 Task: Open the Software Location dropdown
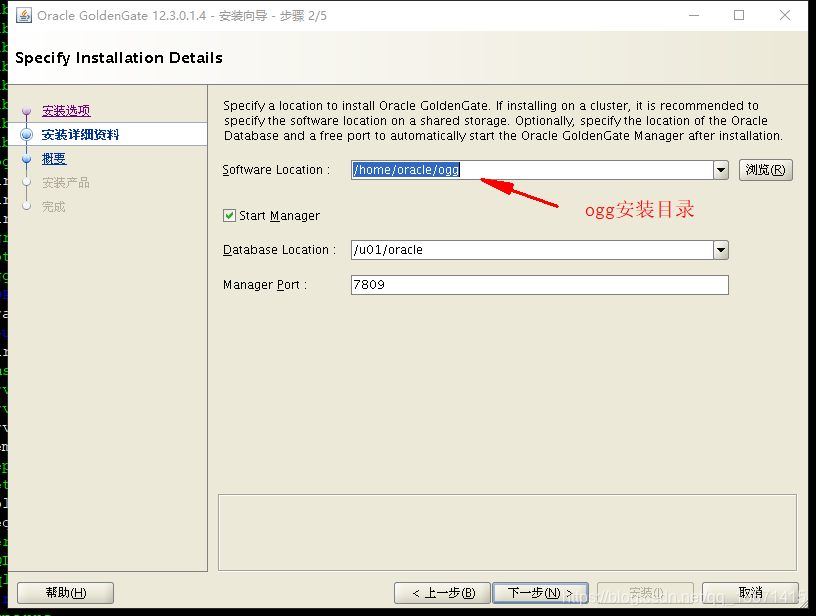[x=722, y=169]
